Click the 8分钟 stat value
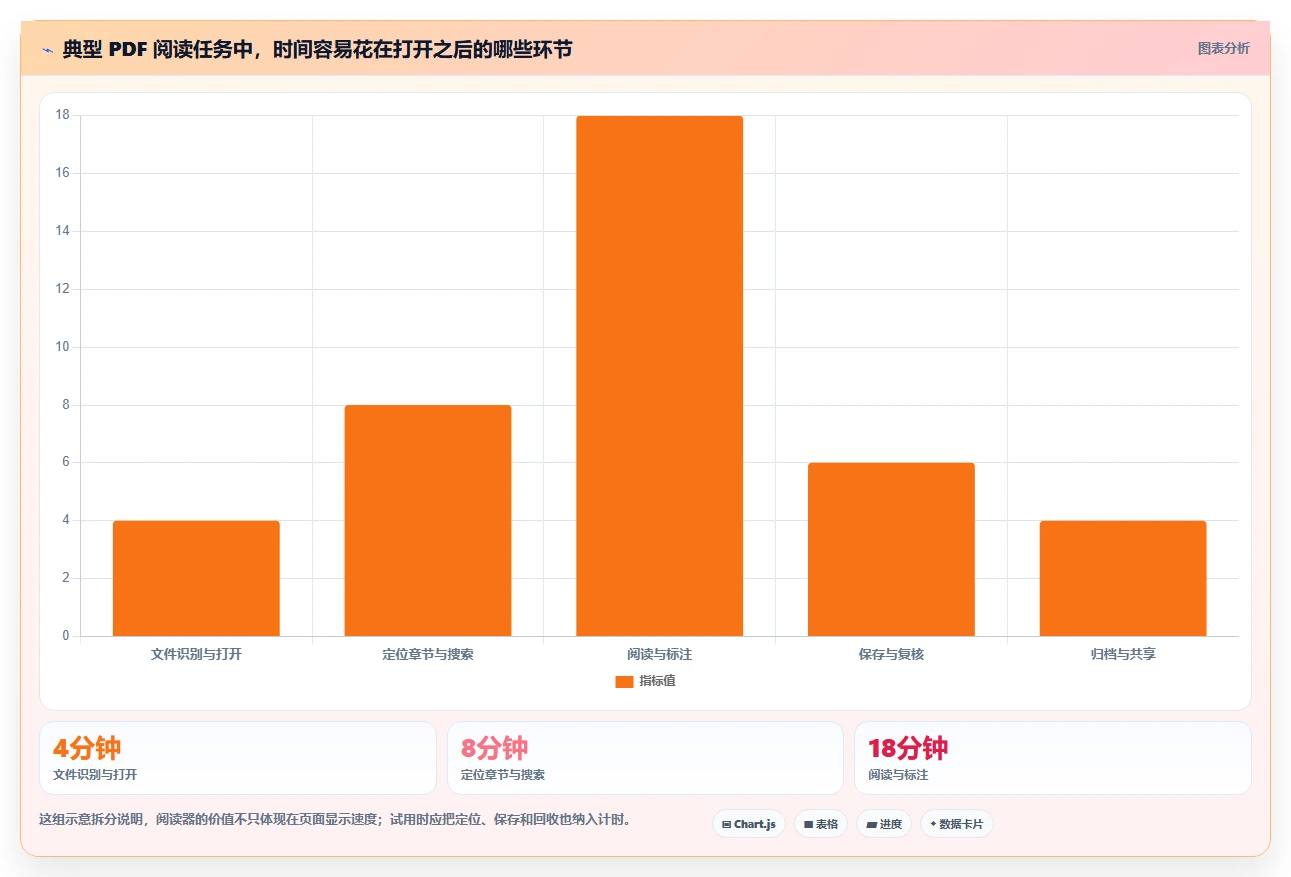The width and height of the screenshot is (1291, 877). click(494, 748)
